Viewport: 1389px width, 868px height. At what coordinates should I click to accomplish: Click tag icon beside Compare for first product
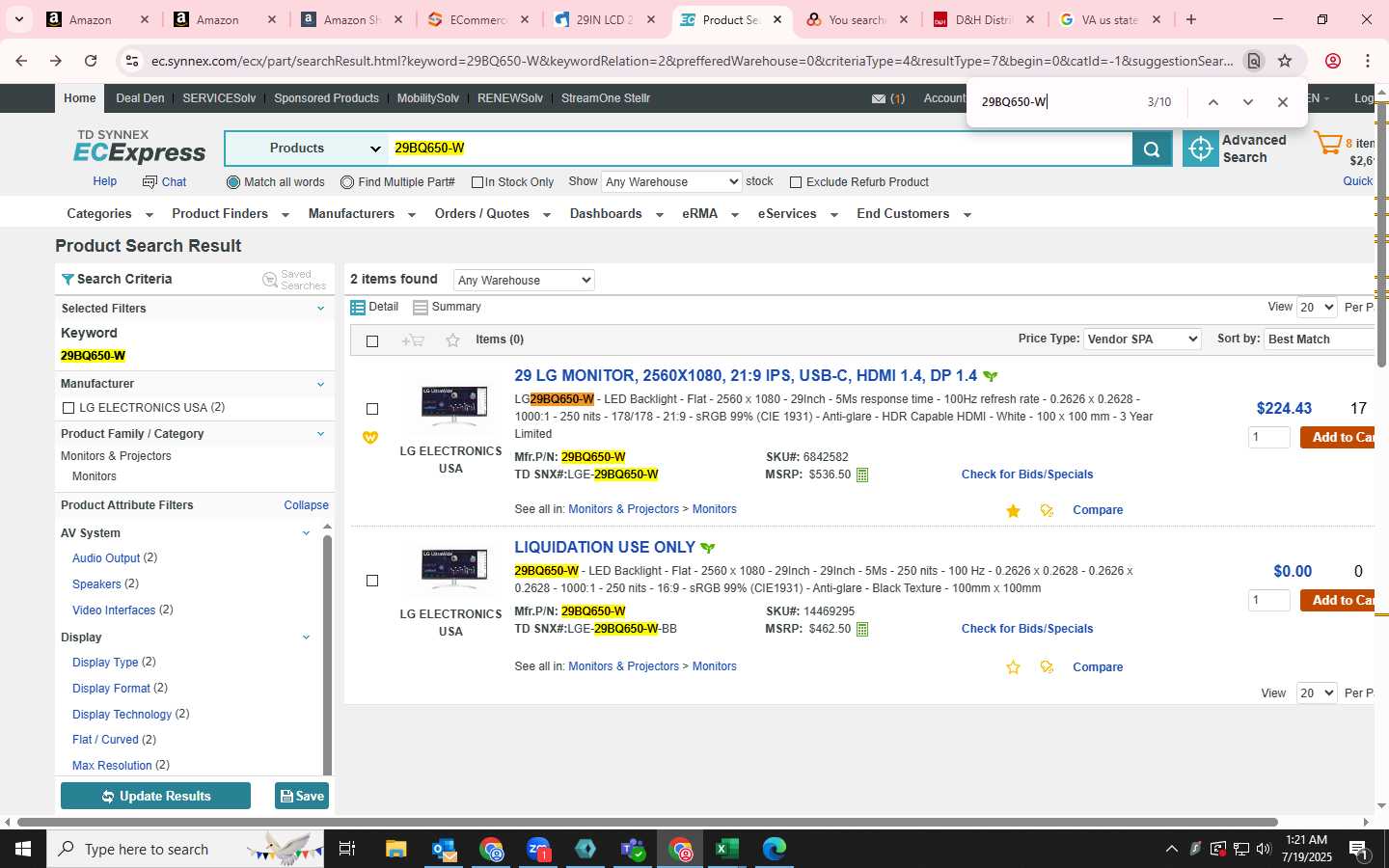tap(1047, 510)
